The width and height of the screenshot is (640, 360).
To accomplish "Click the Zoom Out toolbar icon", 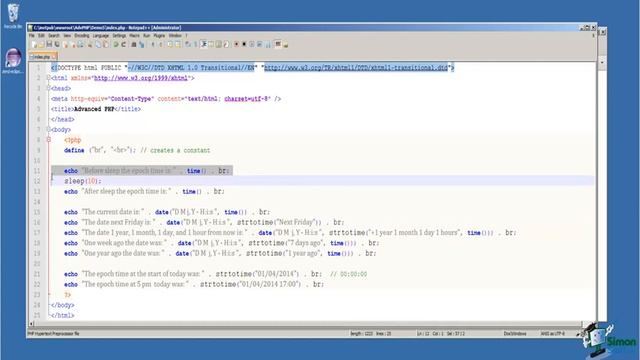I will pos(160,44).
